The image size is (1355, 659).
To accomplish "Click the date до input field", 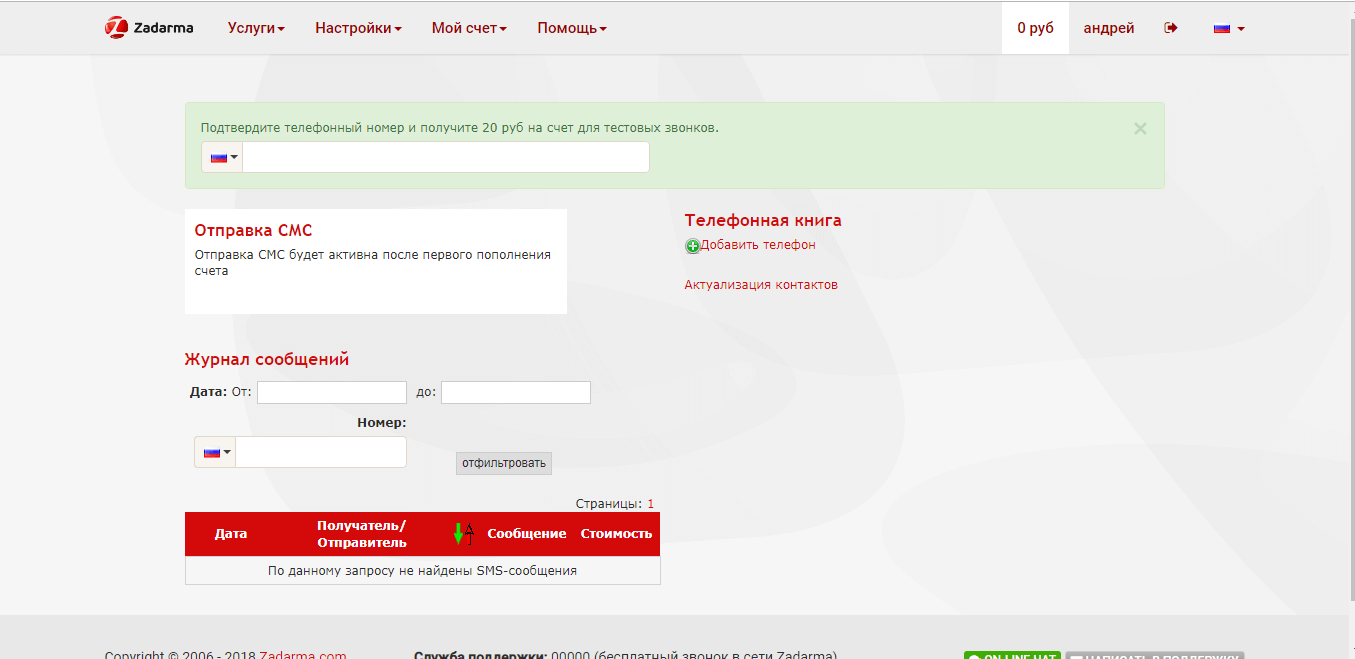I will 516,392.
